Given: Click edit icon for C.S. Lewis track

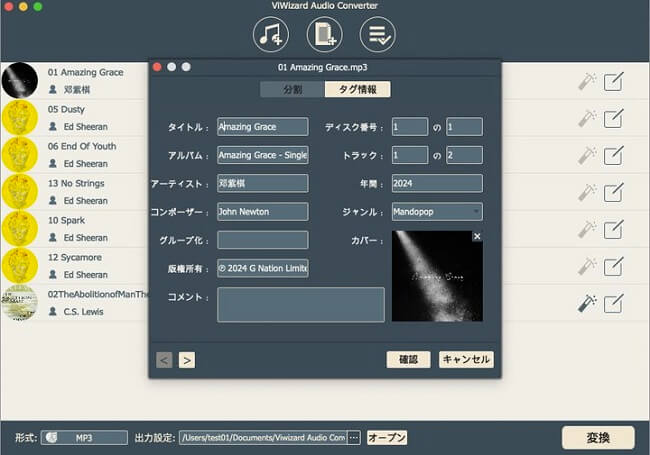Looking at the screenshot, I should point(613,303).
